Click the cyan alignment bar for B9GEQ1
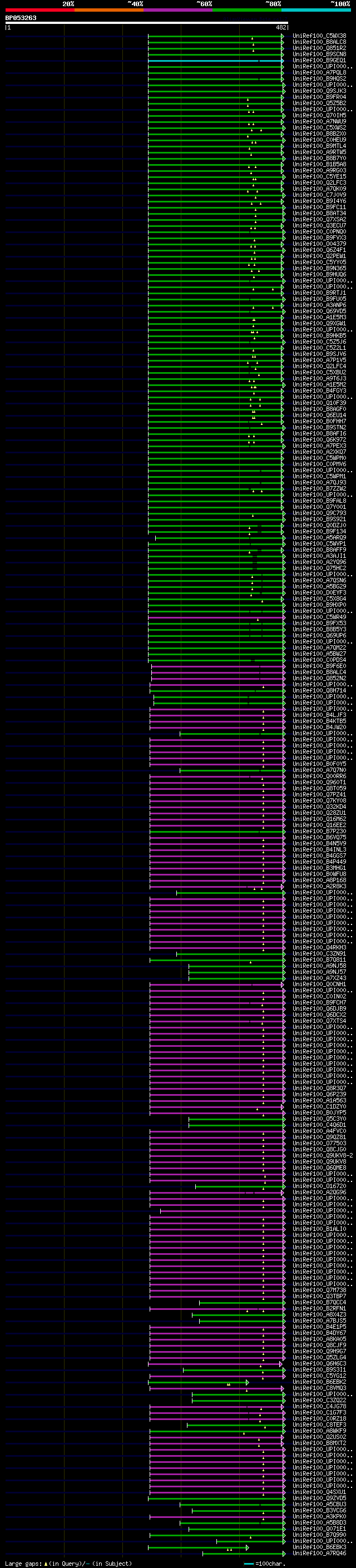The image size is (356, 1568). coord(216,61)
